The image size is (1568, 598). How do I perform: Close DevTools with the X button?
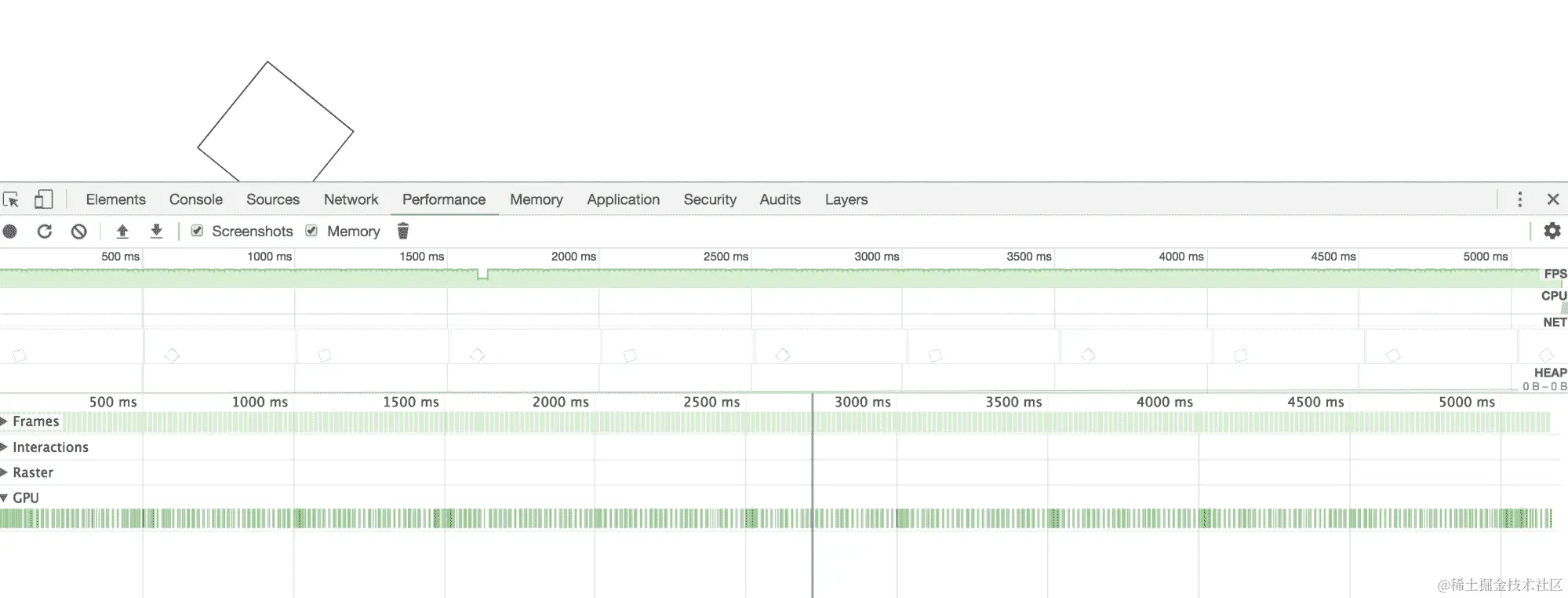tap(1553, 199)
